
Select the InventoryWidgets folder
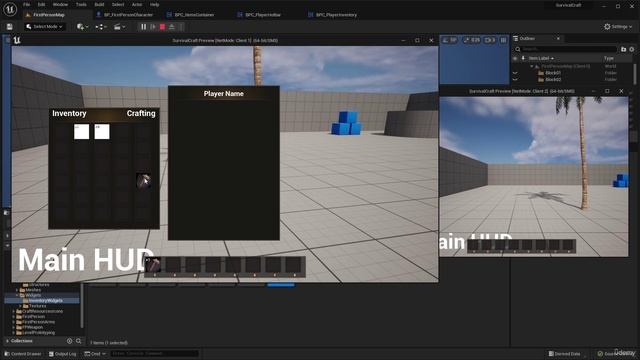[x=42, y=300]
